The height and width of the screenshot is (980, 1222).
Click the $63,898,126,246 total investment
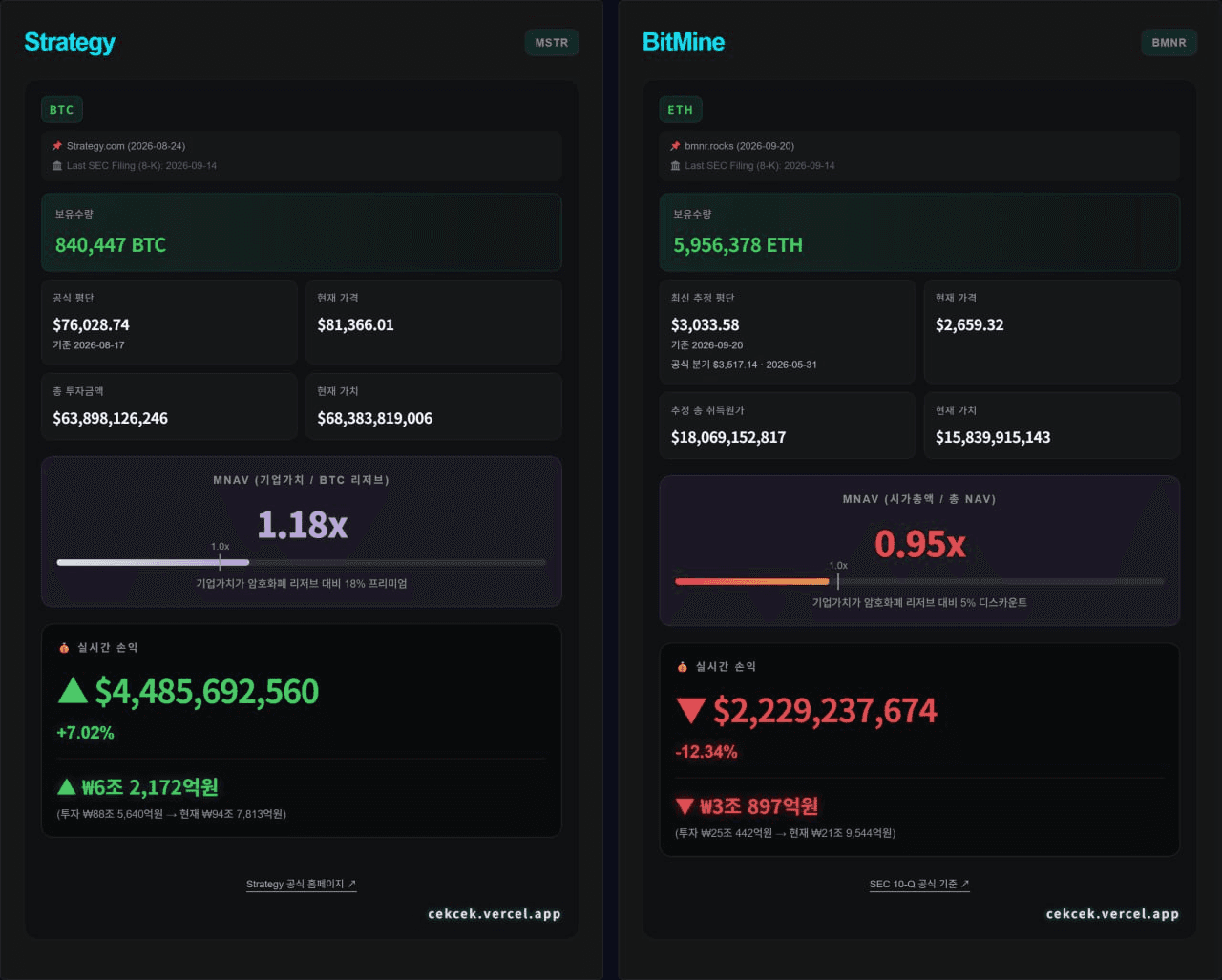tap(110, 419)
